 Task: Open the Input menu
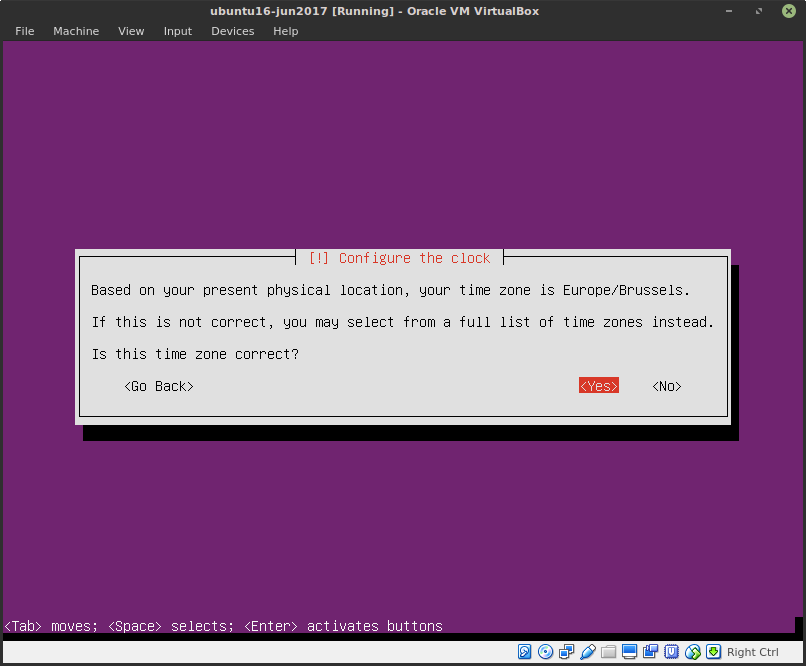177,31
